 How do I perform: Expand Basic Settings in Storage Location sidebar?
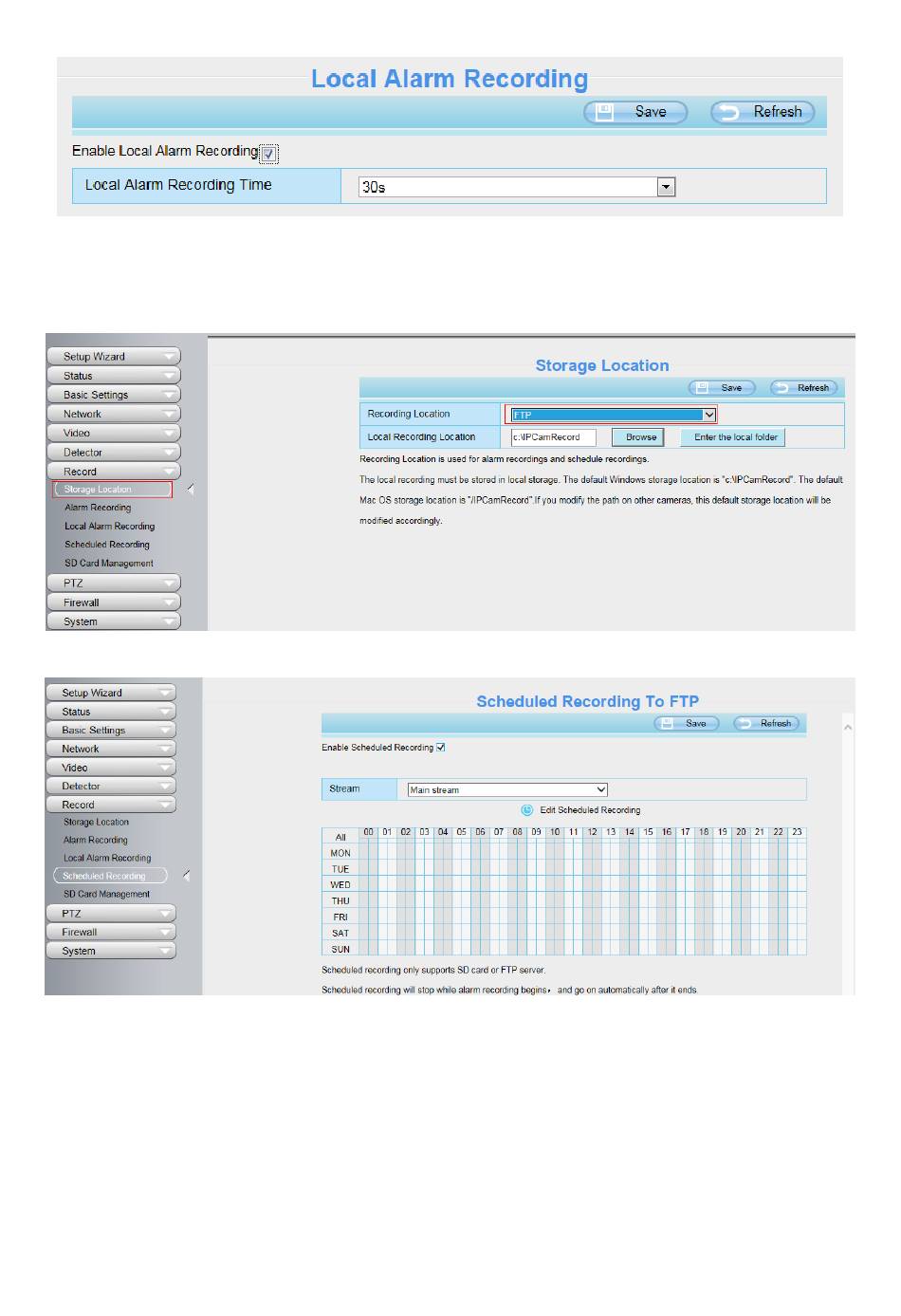click(x=113, y=395)
